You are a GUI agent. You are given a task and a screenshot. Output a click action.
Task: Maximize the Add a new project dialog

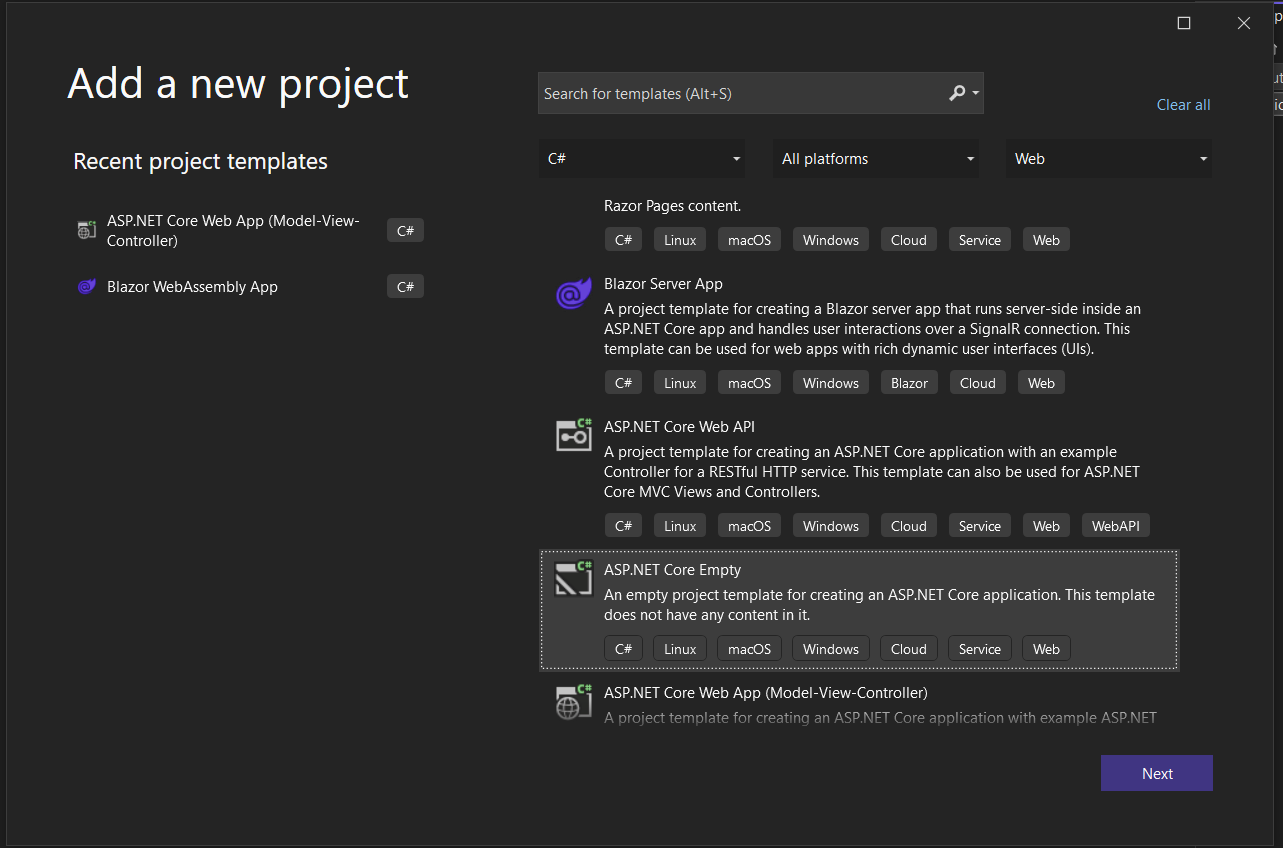[x=1184, y=23]
